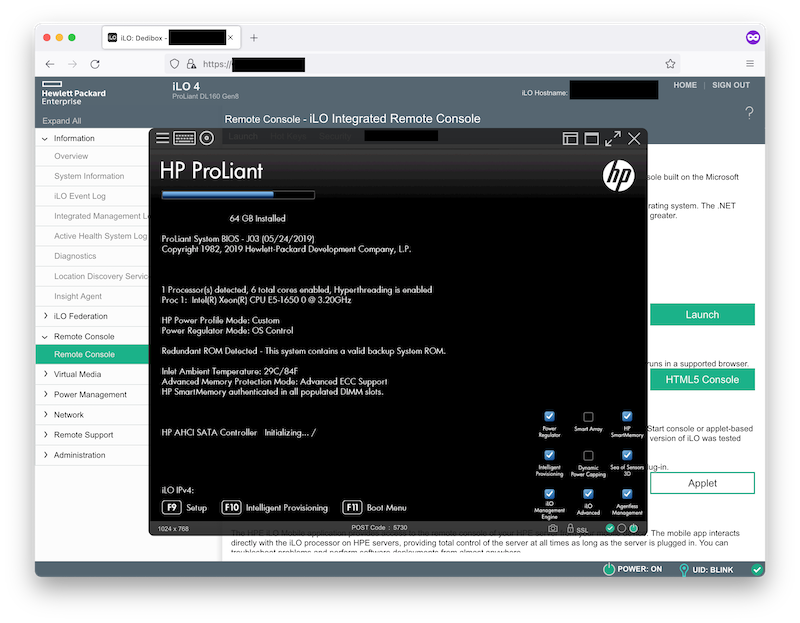Toggle the iLO Management Engine checkbox

[549, 494]
